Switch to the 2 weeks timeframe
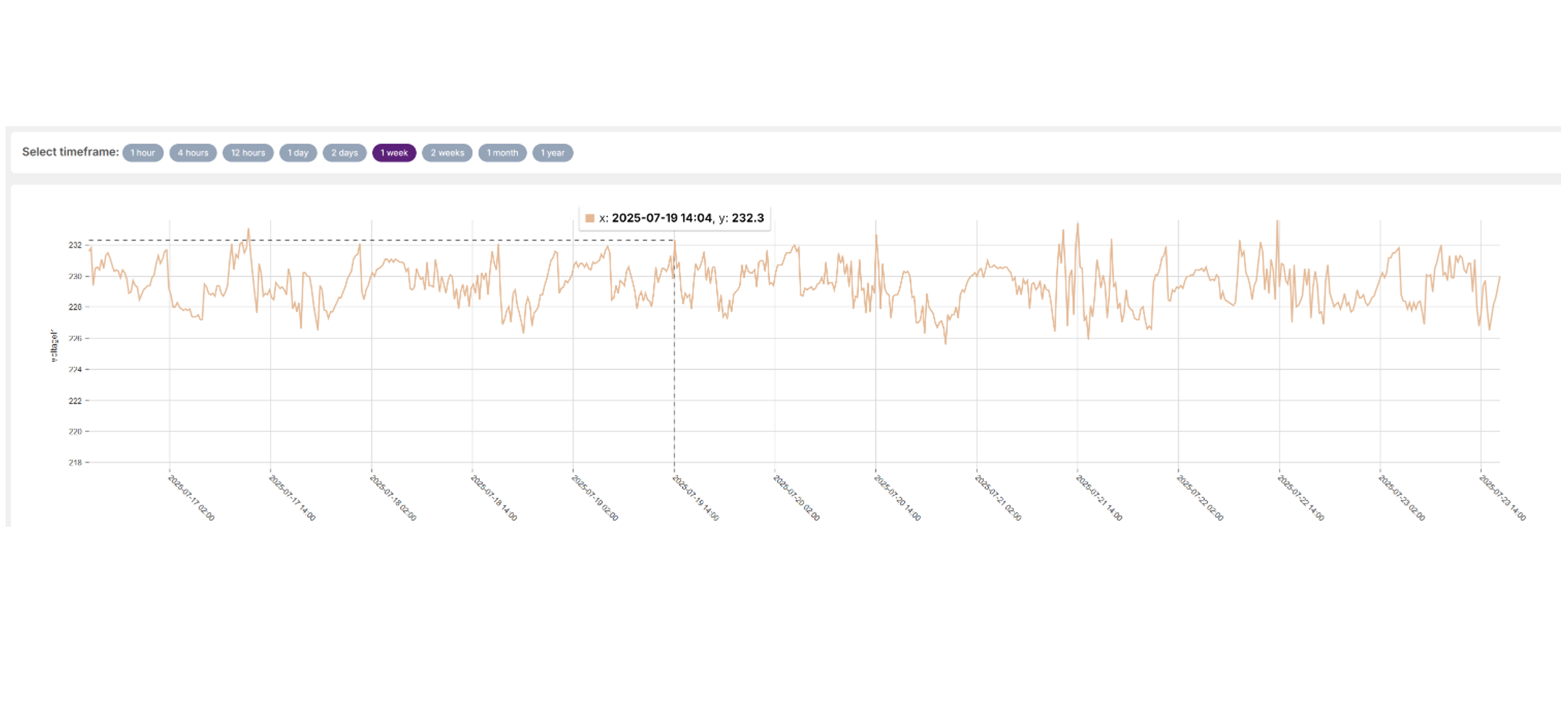The width and height of the screenshot is (1568, 722). [447, 153]
